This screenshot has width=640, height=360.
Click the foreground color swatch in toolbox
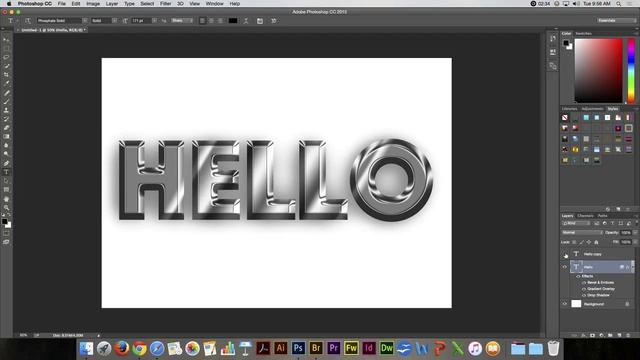4,222
